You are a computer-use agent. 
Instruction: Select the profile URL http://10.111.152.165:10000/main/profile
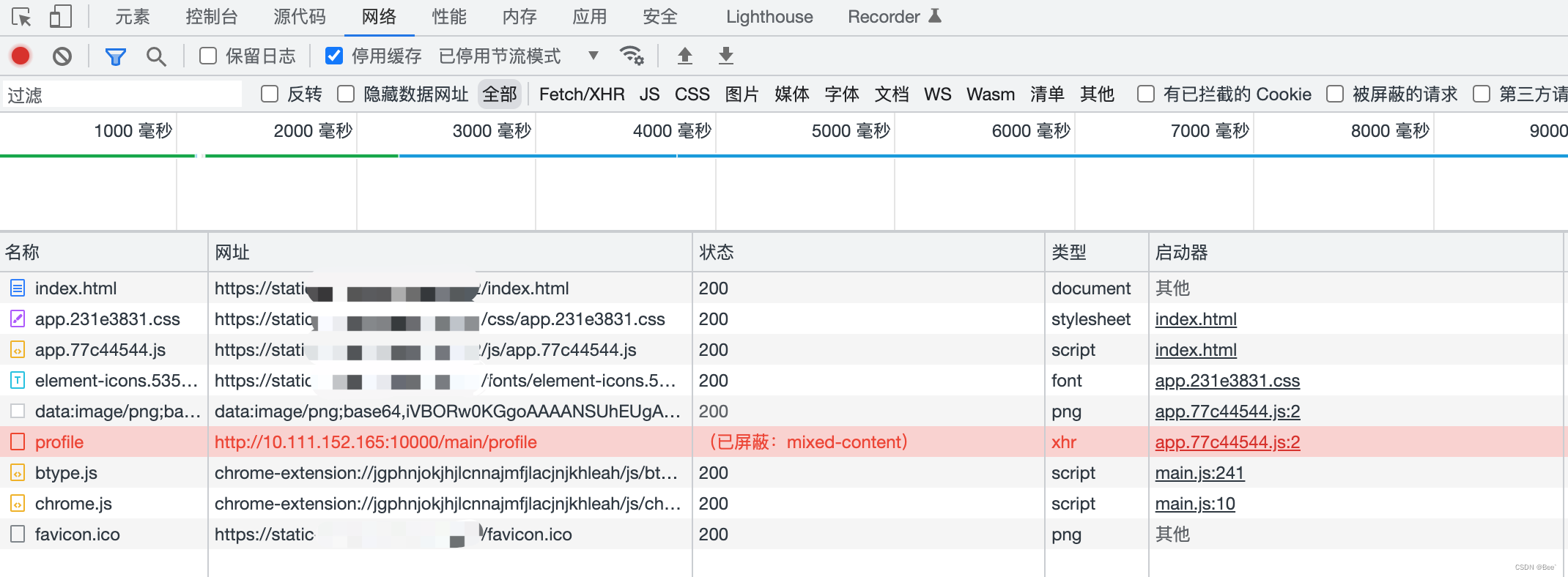(375, 442)
